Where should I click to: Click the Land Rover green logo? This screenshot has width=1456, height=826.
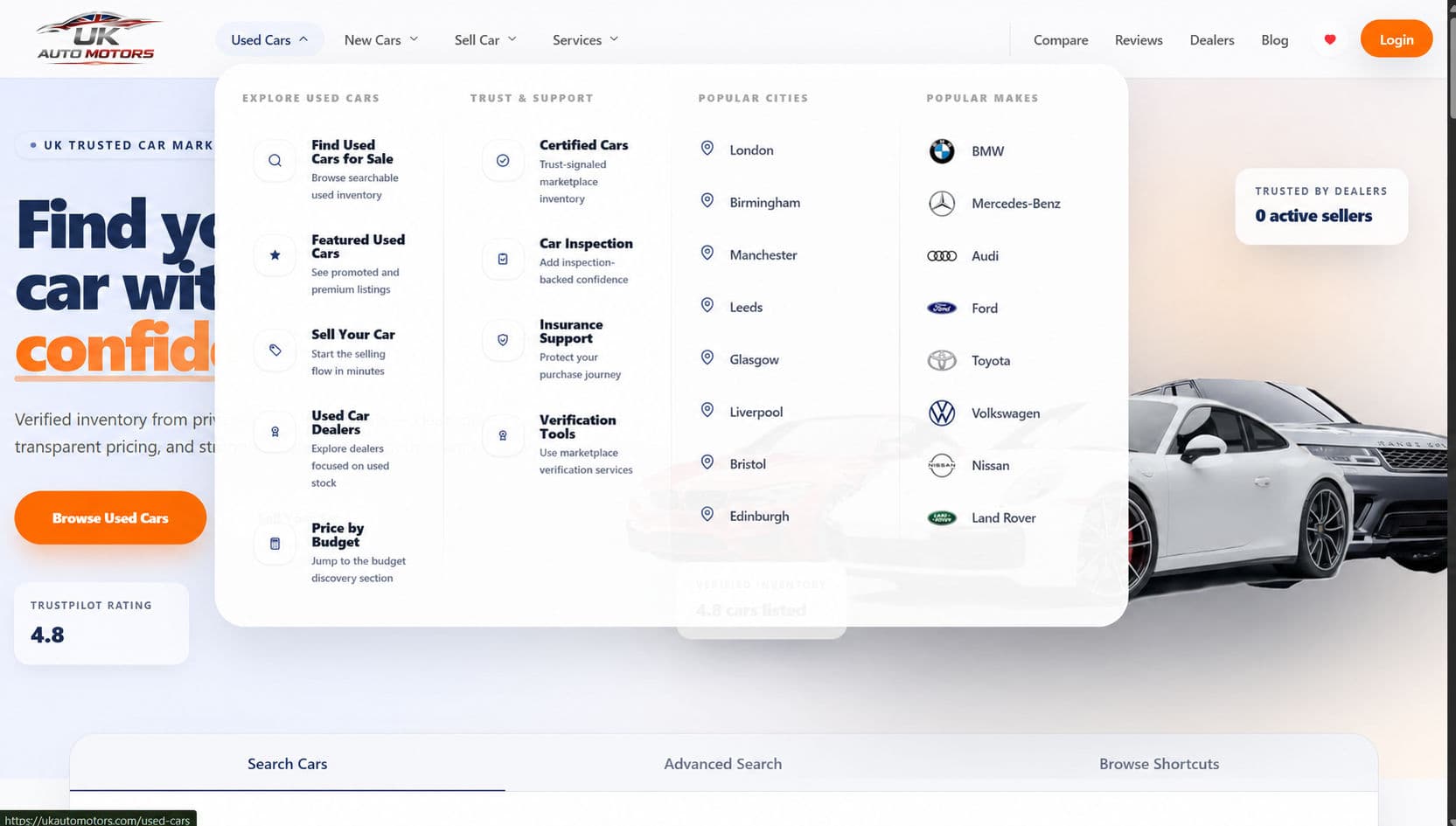[x=942, y=517]
